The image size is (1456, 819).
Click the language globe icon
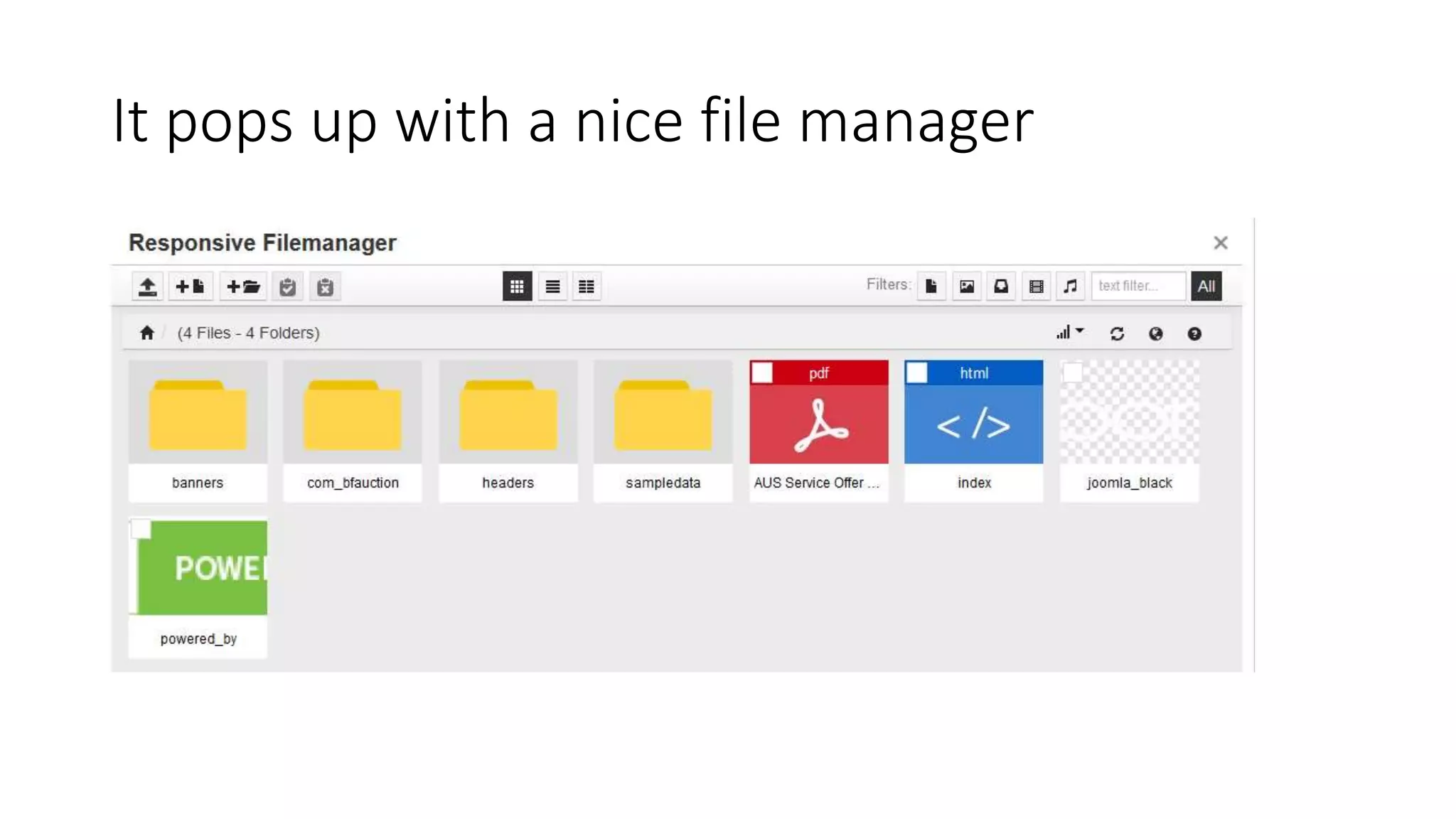pos(1156,333)
